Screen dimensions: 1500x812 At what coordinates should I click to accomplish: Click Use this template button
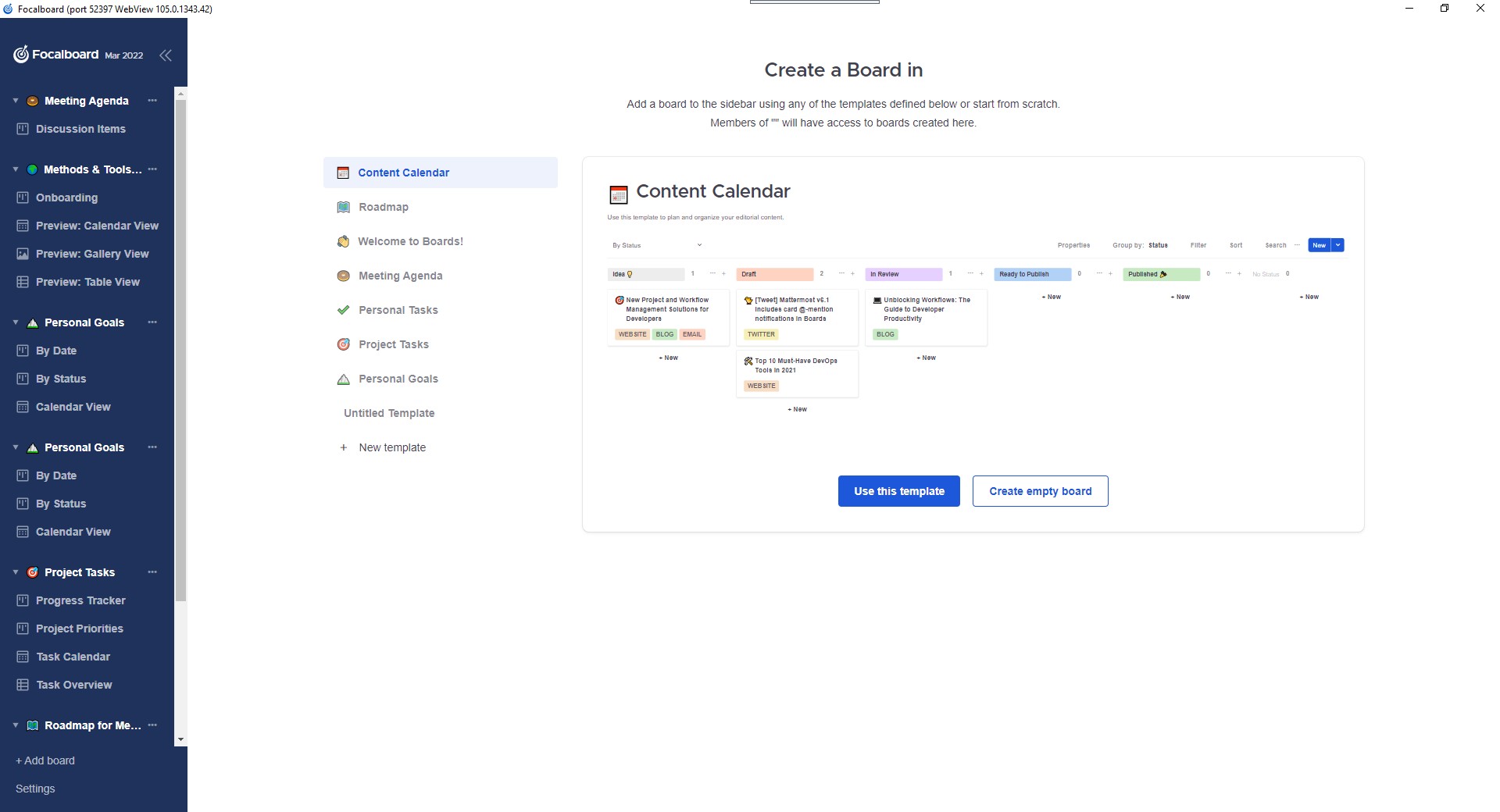pyautogui.click(x=898, y=491)
